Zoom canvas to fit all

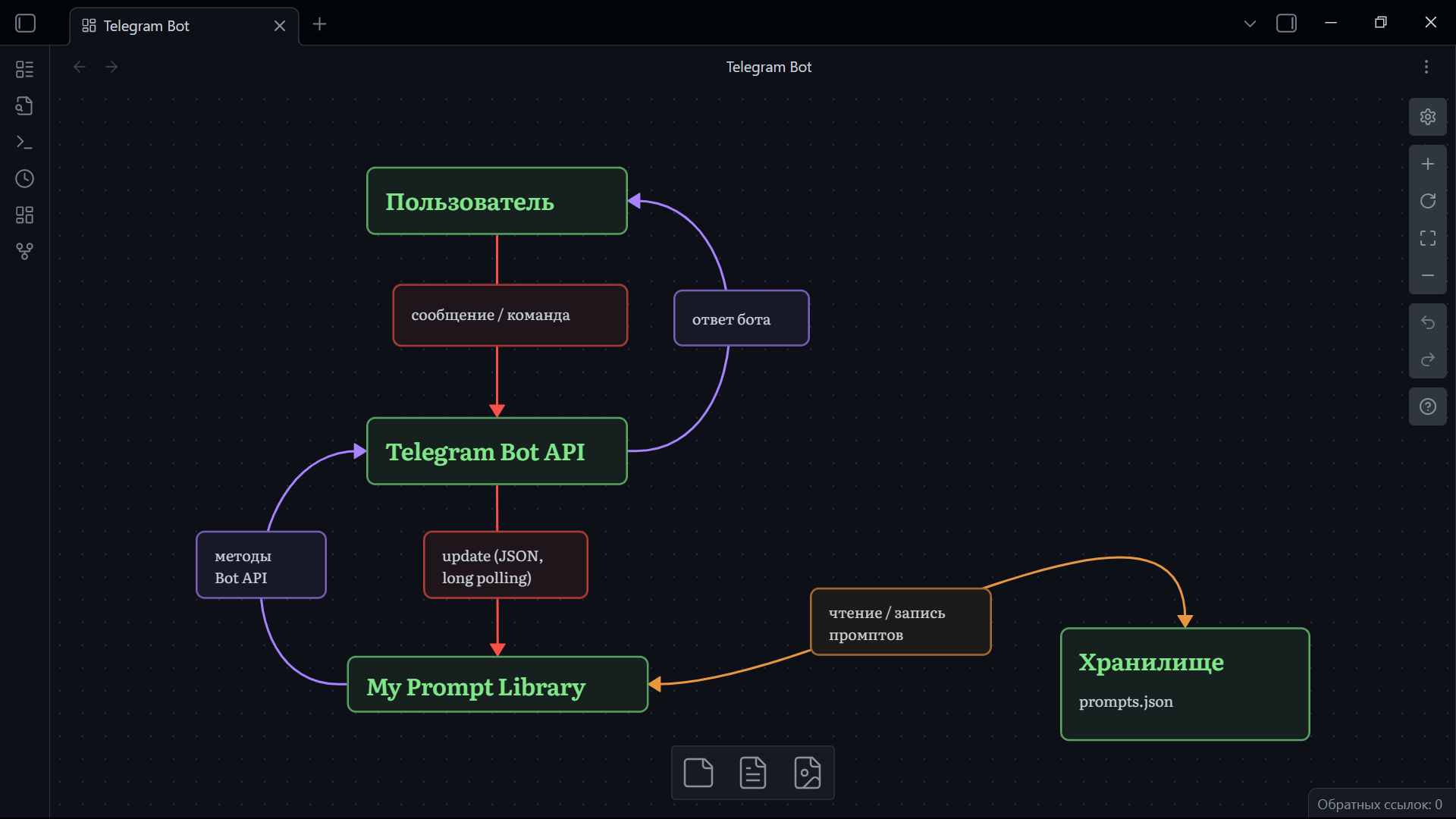click(x=1427, y=238)
